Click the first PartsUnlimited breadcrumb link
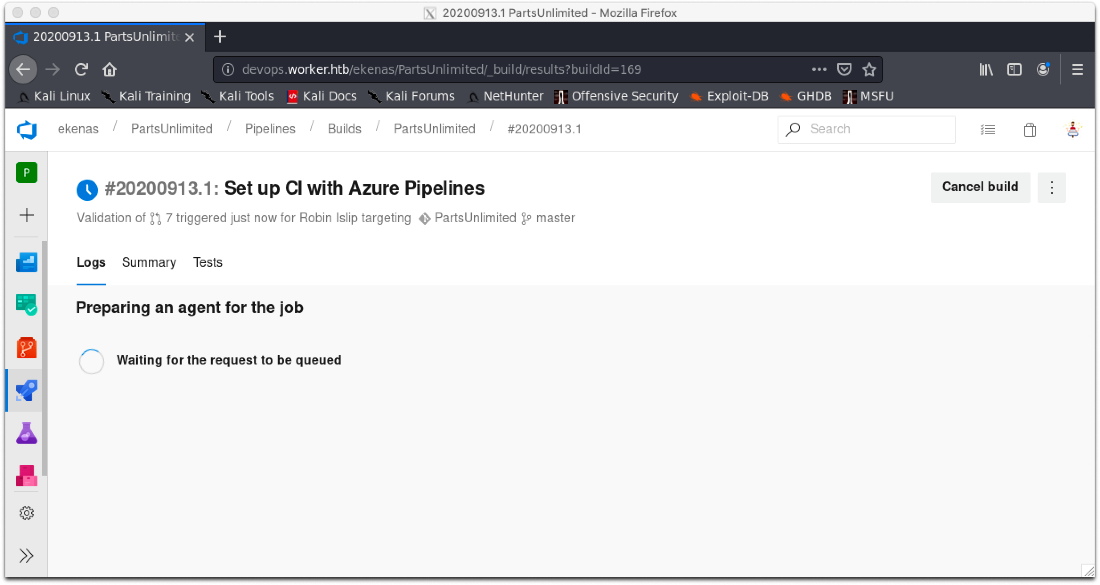This screenshot has width=1100, height=585. click(x=172, y=129)
